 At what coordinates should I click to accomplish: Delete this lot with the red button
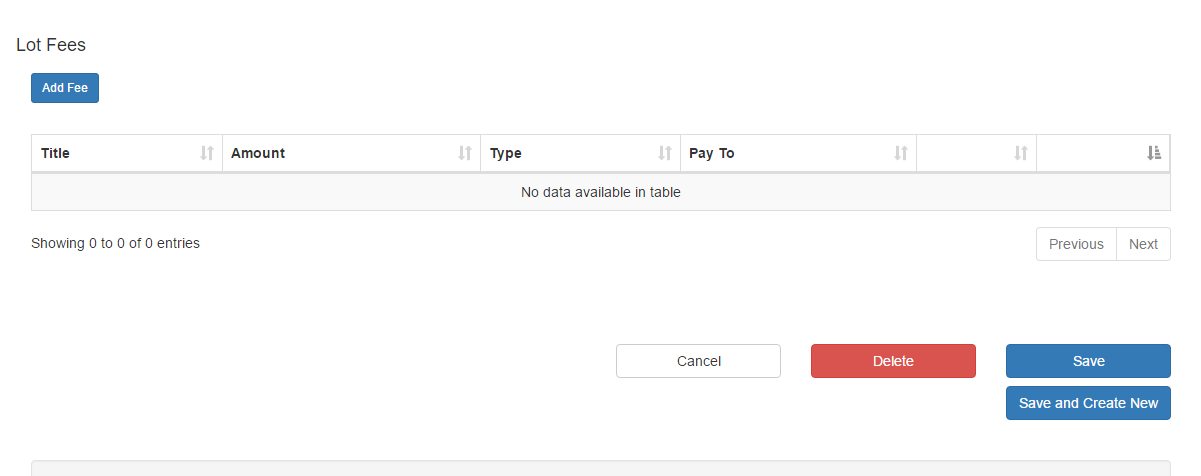point(893,361)
